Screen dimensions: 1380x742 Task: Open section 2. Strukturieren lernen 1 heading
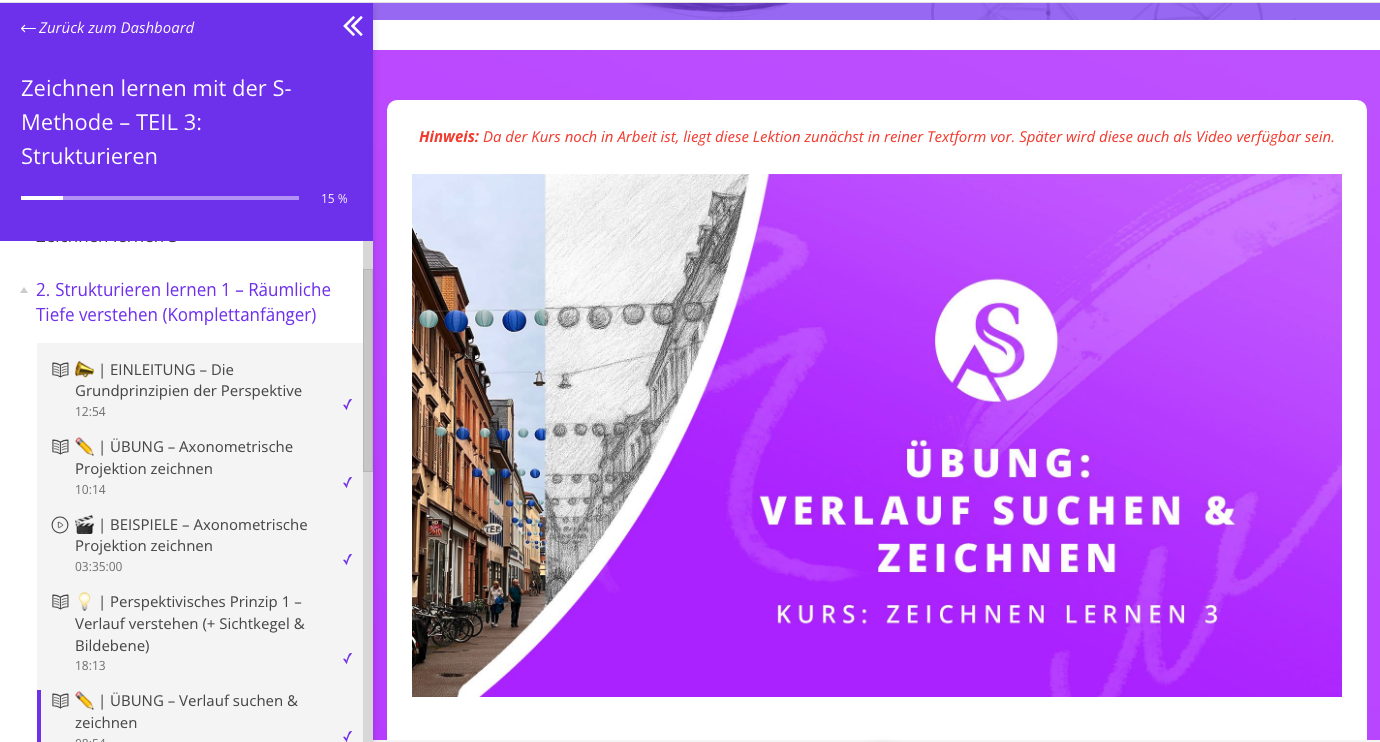pos(183,302)
